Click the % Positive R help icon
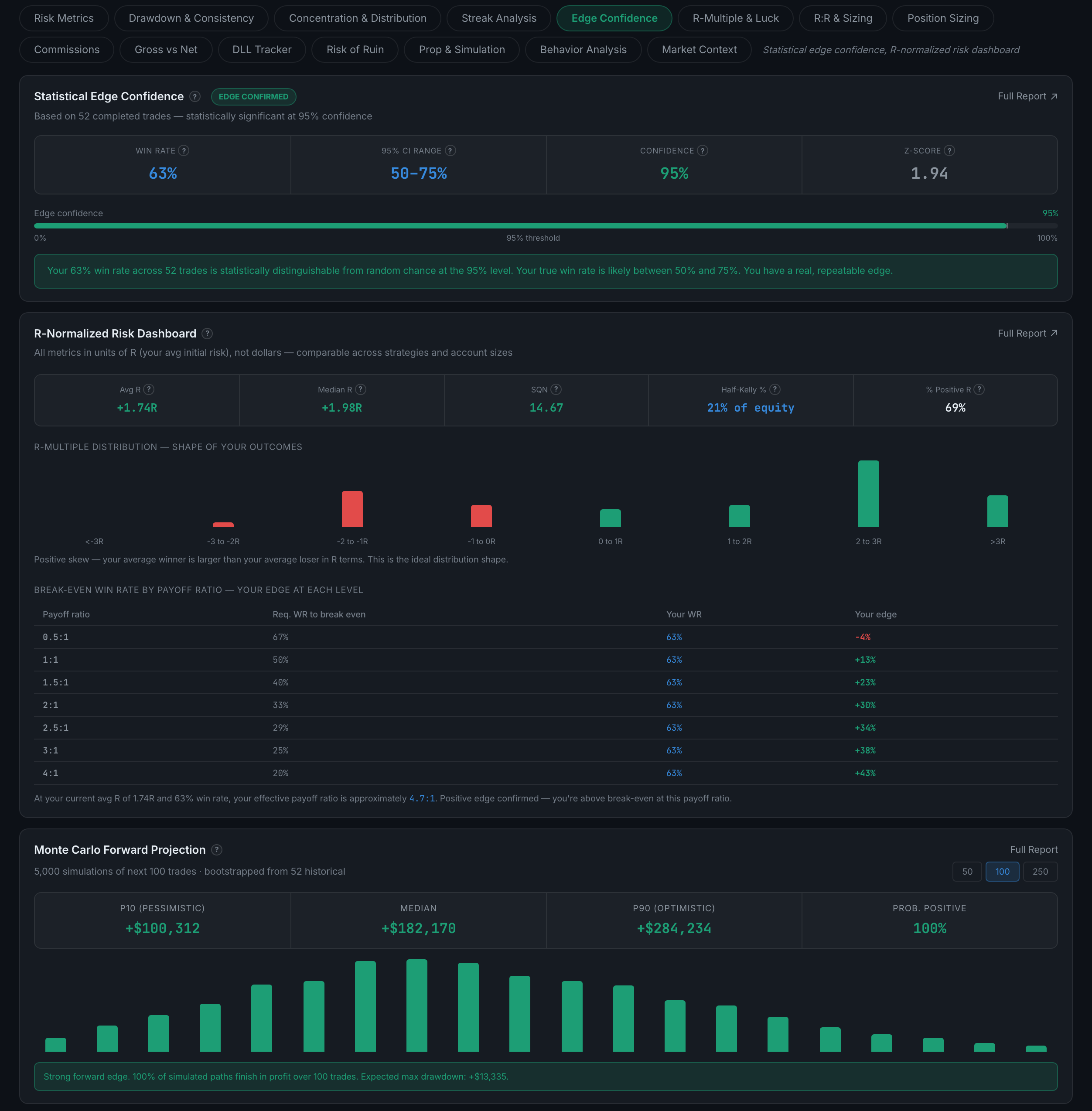 tap(979, 389)
